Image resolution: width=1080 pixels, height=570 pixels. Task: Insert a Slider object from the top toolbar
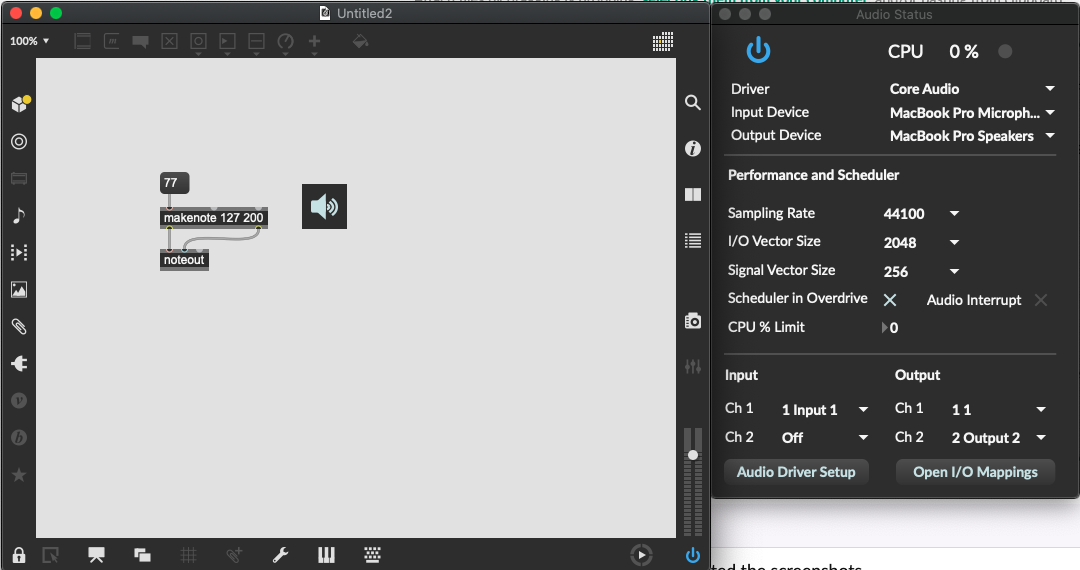[256, 41]
